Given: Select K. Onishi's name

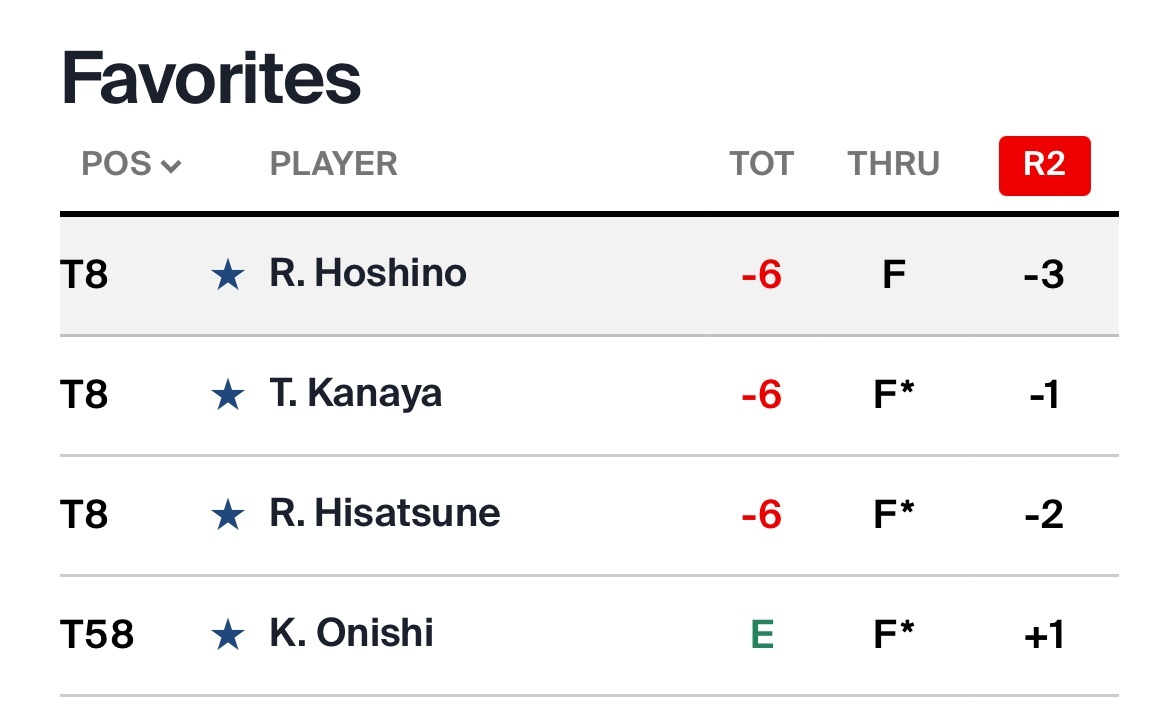Looking at the screenshot, I should pos(351,633).
